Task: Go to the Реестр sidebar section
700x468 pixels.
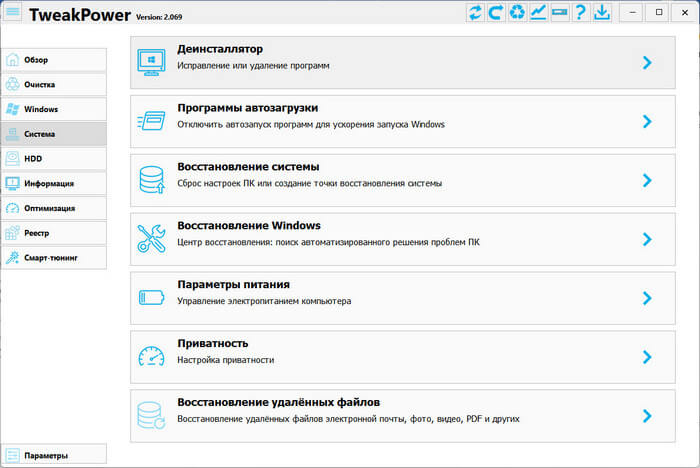Action: point(53,233)
